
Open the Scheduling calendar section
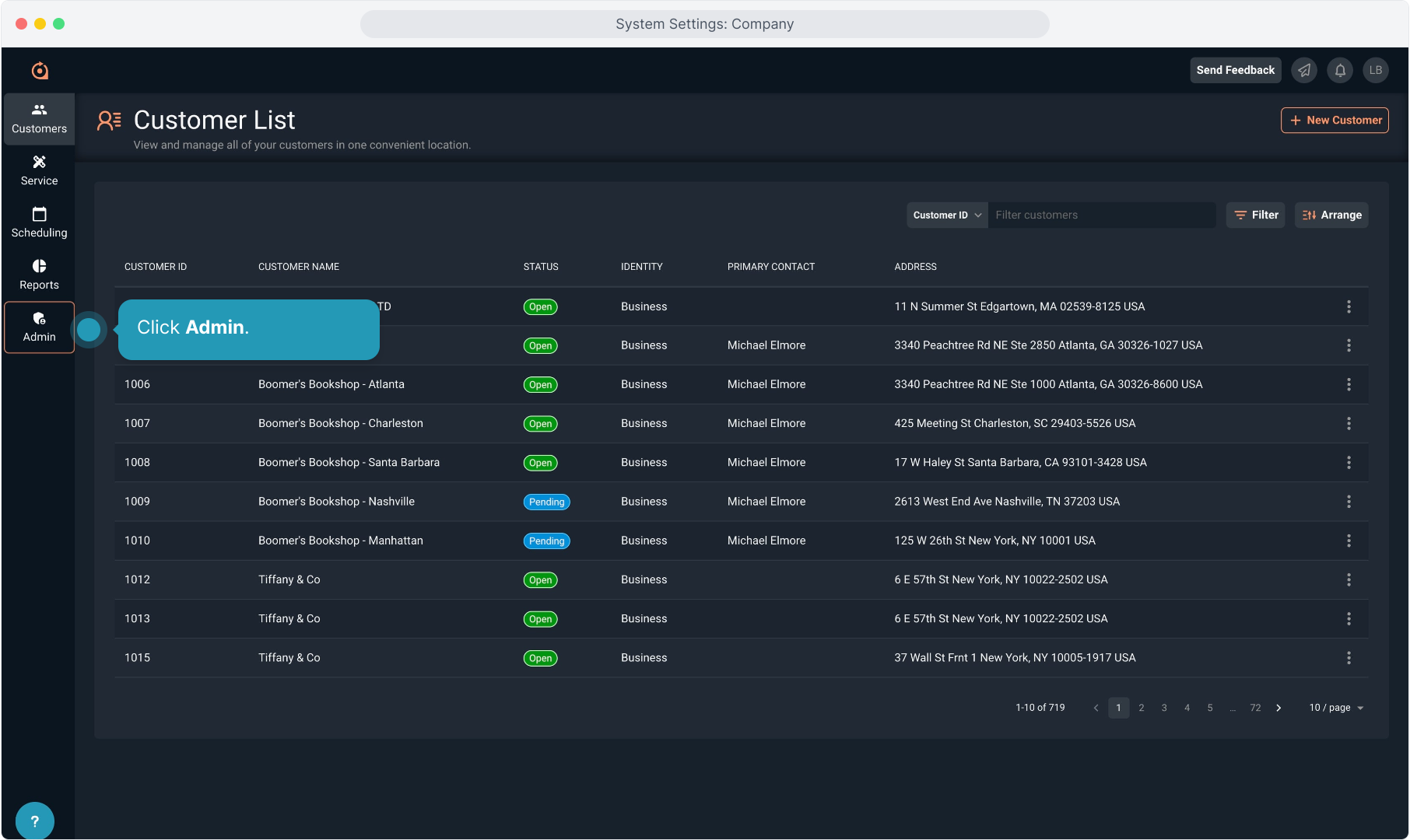click(x=39, y=222)
